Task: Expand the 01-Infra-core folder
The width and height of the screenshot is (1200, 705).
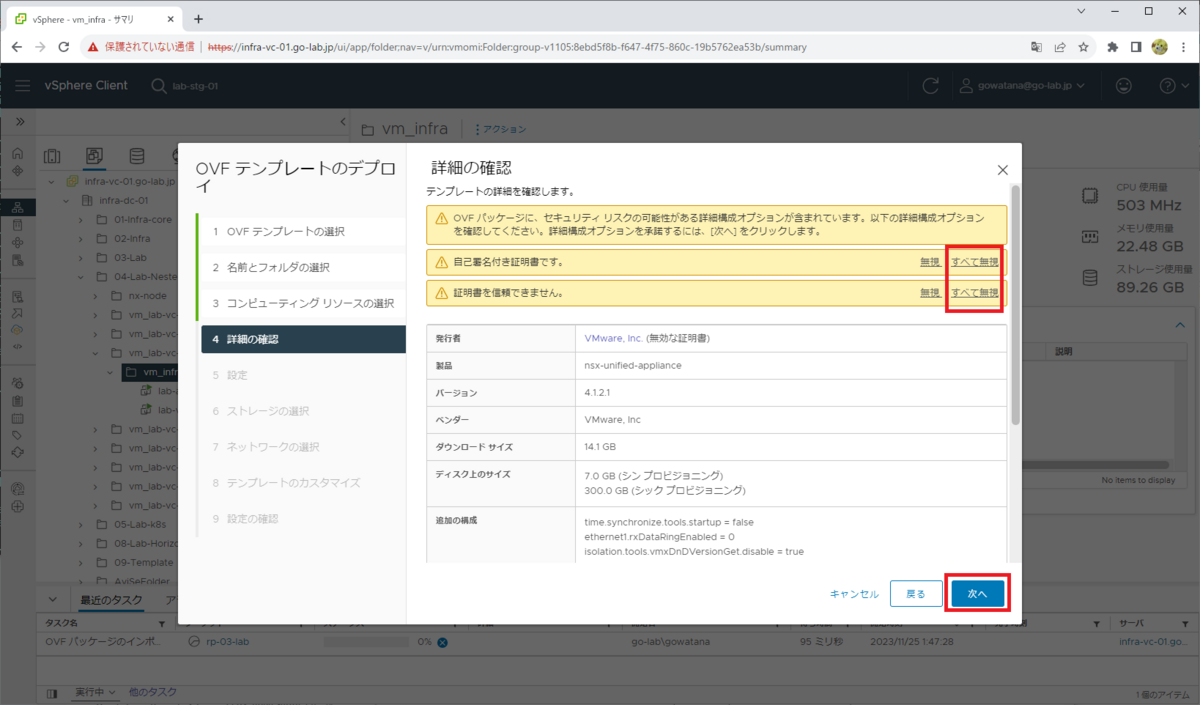Action: coord(81,219)
